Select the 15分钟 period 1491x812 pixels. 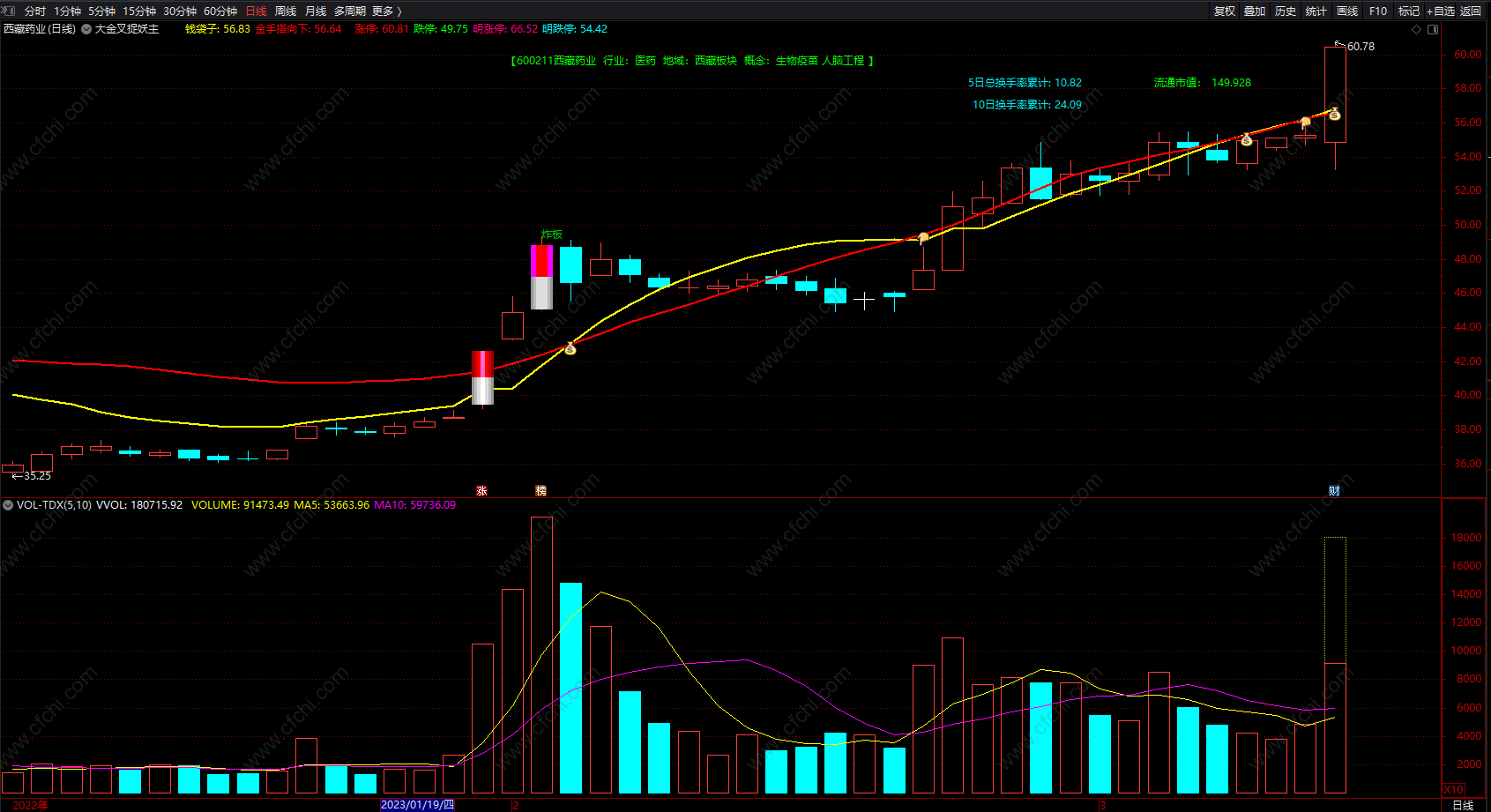[139, 11]
